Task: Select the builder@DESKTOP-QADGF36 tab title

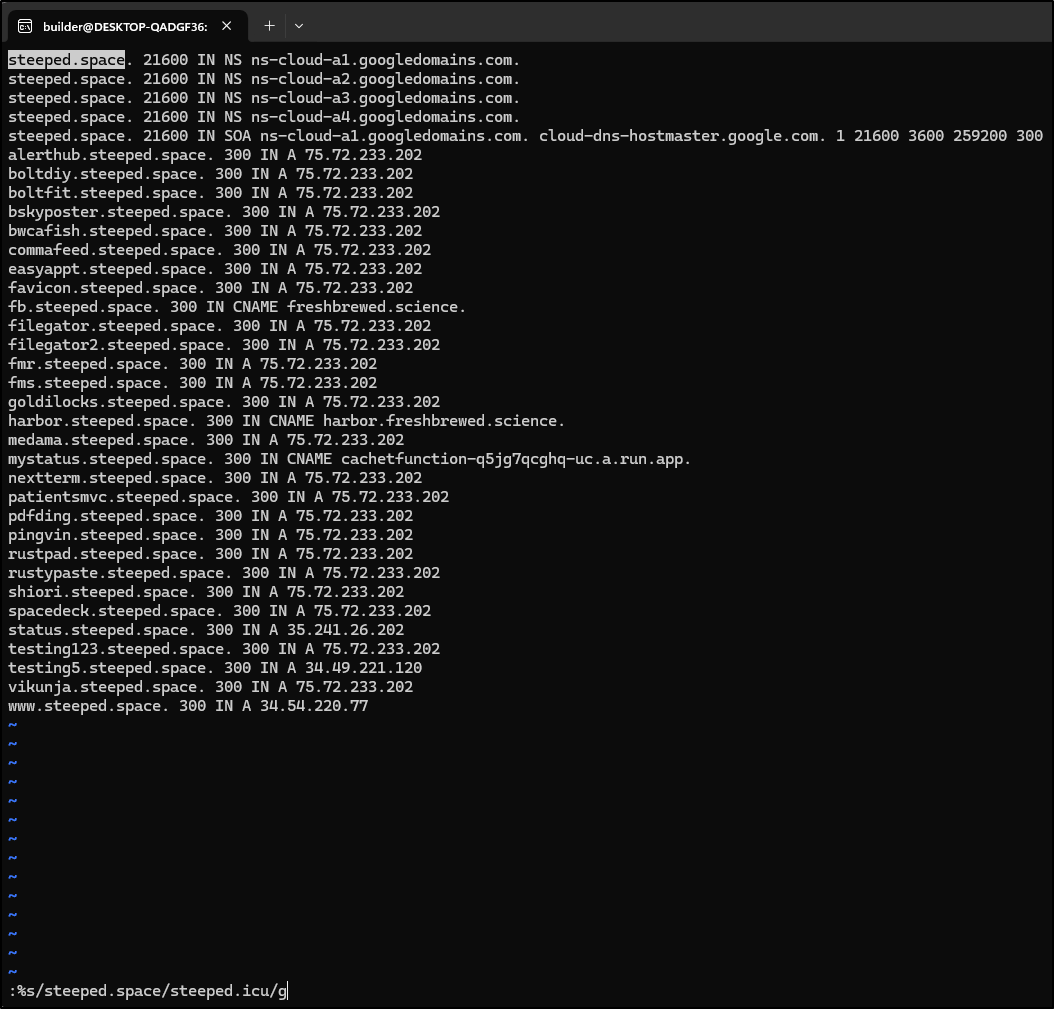Action: [x=124, y=26]
